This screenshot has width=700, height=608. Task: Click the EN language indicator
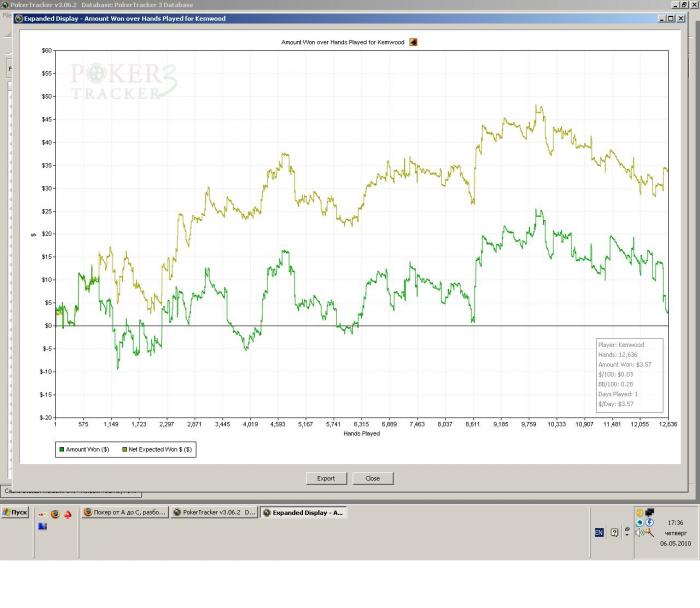[x=600, y=532]
